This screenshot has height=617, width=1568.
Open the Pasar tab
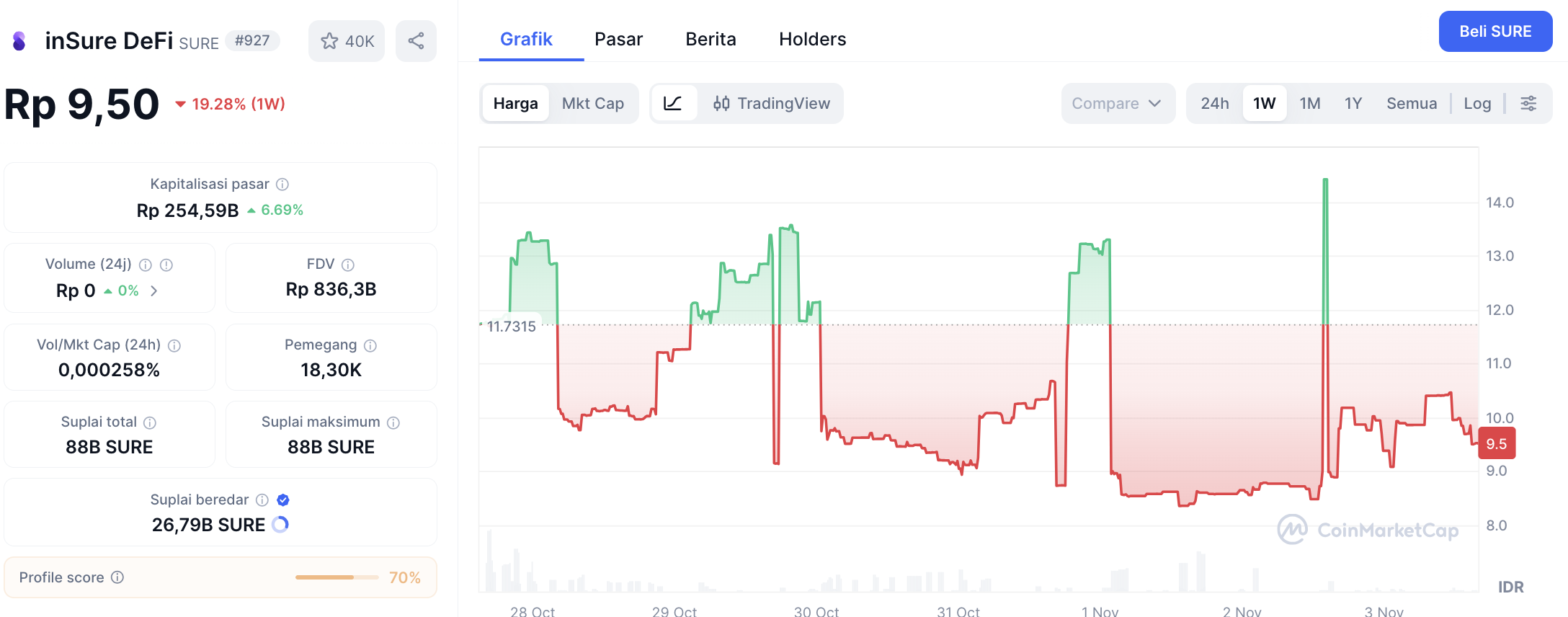click(618, 39)
